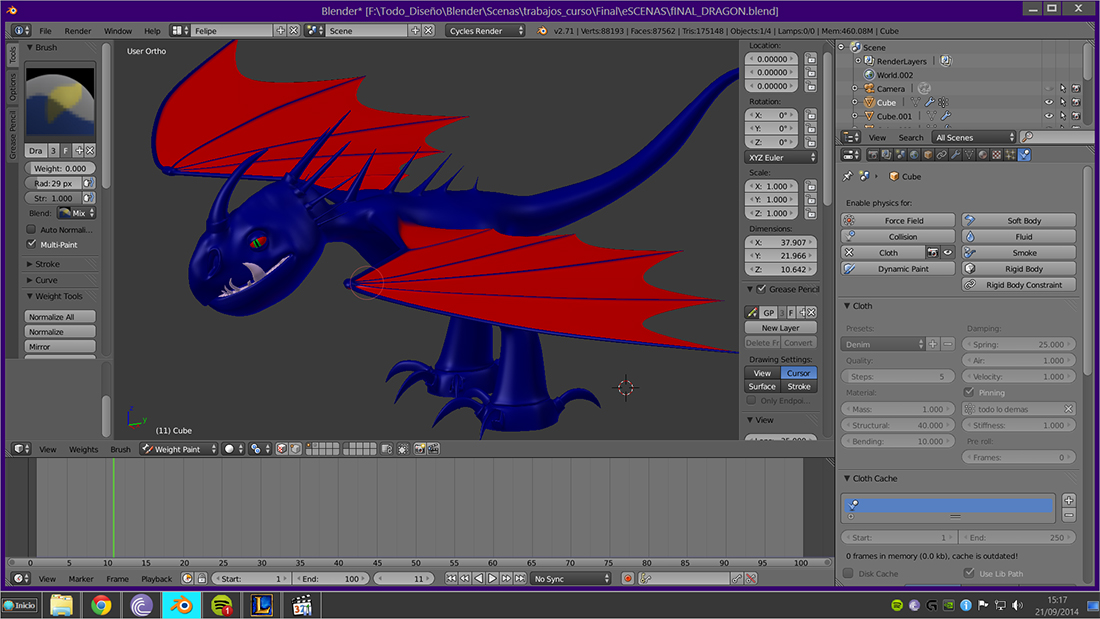Open the Render menu
This screenshot has height=619, width=1100.
coord(78,31)
